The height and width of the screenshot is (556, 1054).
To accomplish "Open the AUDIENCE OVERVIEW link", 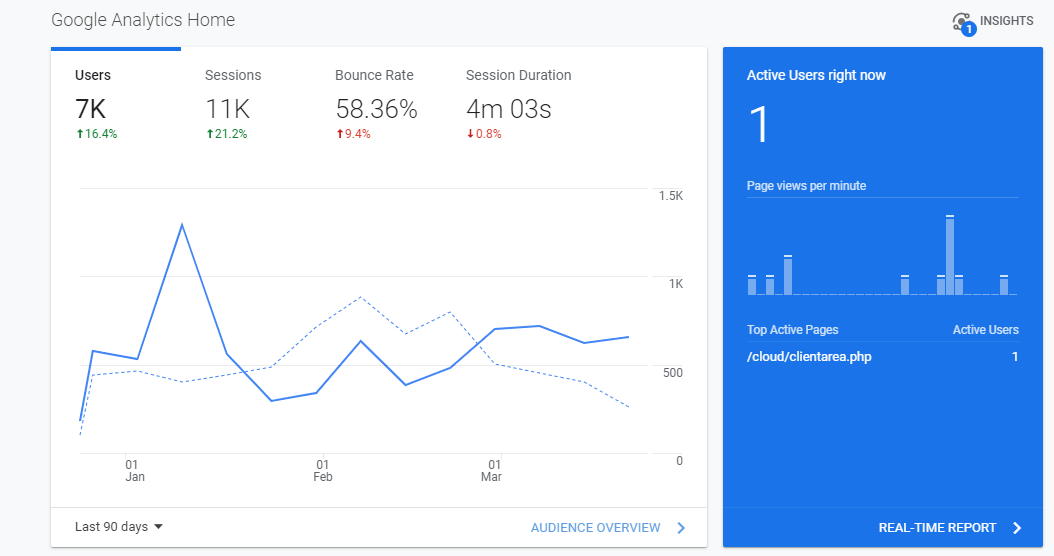I will tap(596, 528).
